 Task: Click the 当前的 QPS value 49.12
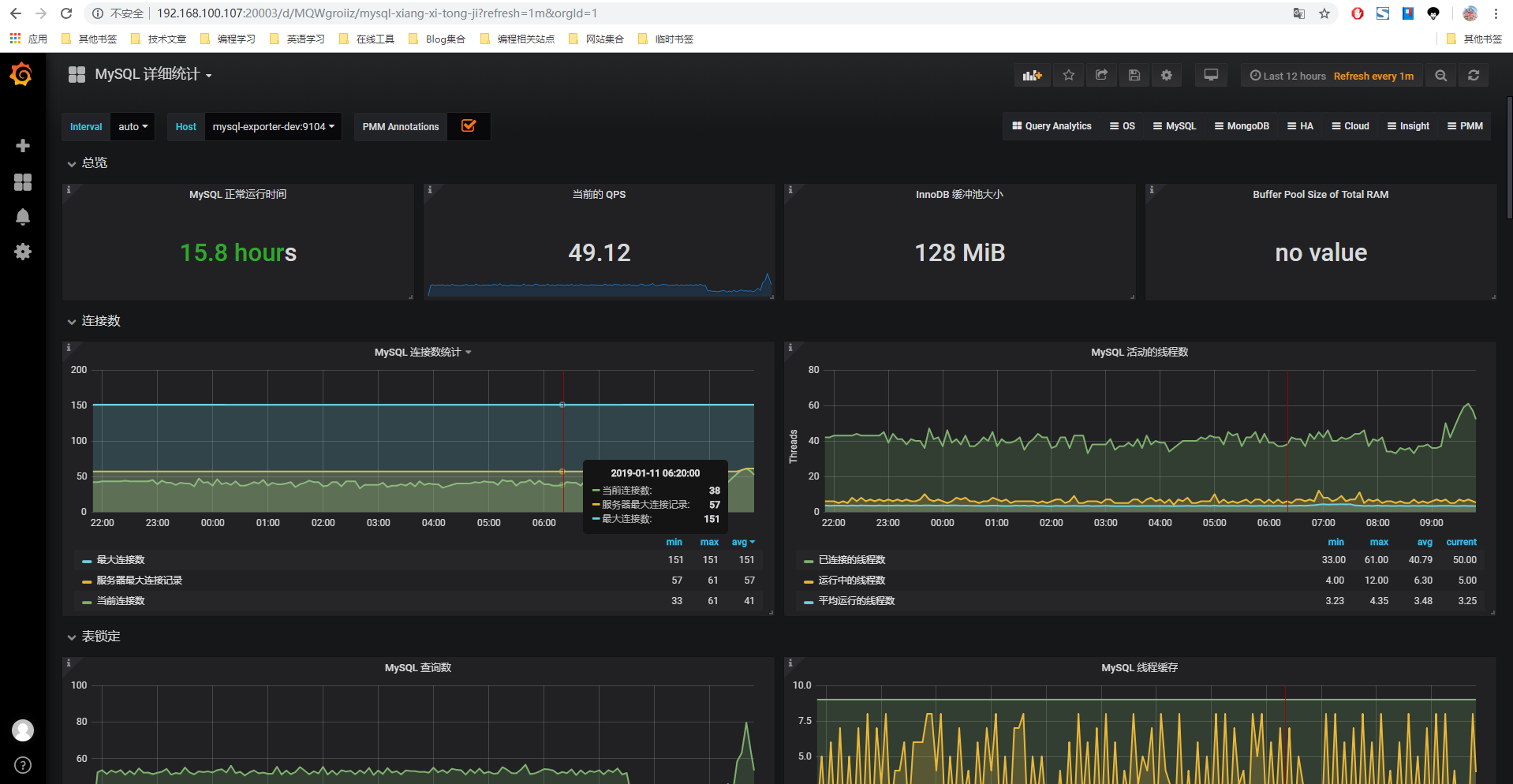600,252
